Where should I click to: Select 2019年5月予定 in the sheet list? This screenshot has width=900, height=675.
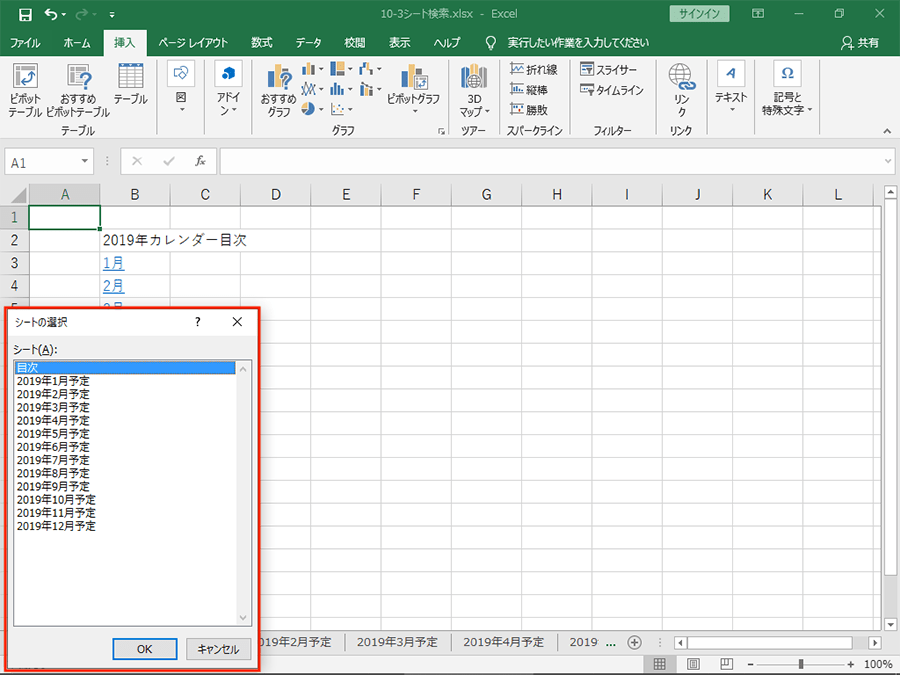pos(53,434)
